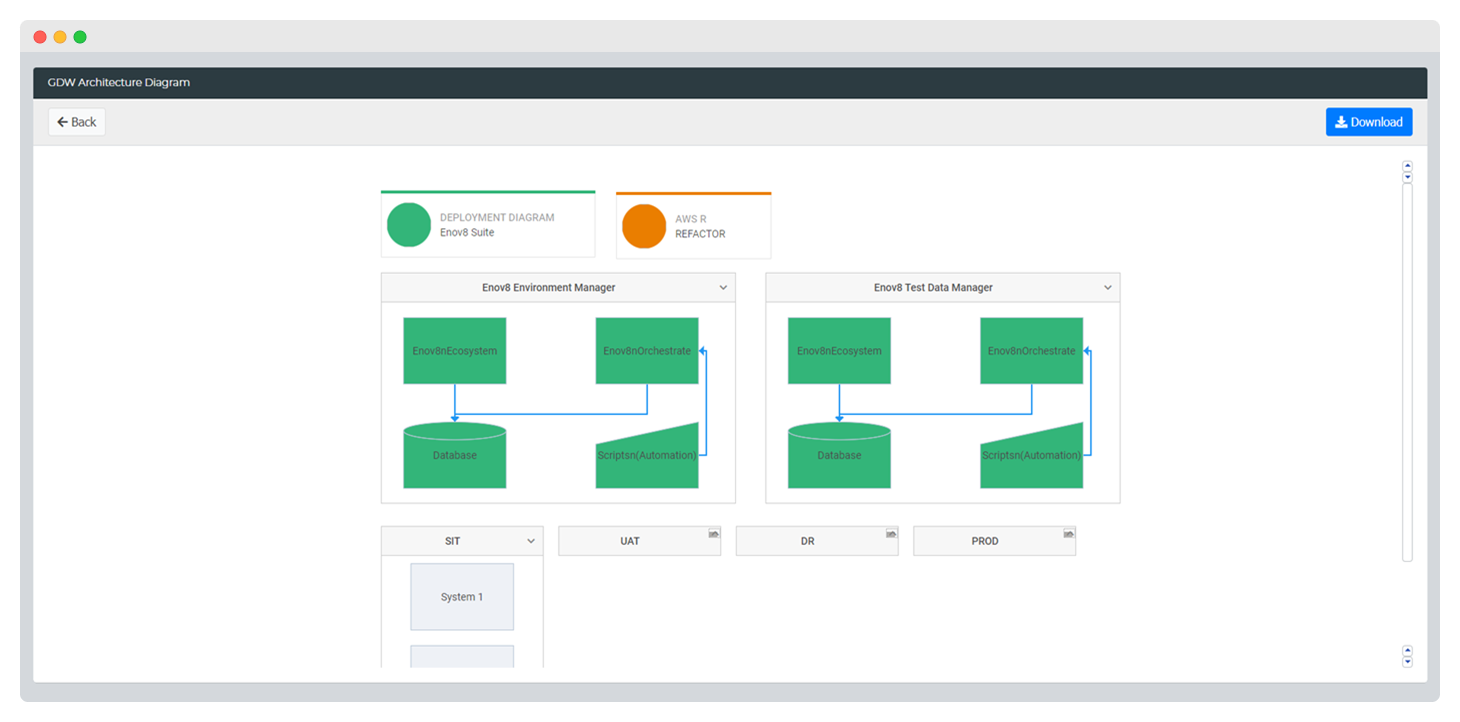Click the top scroll-up stepper arrow
Screen dimensions: 1460x722
(x=1408, y=166)
